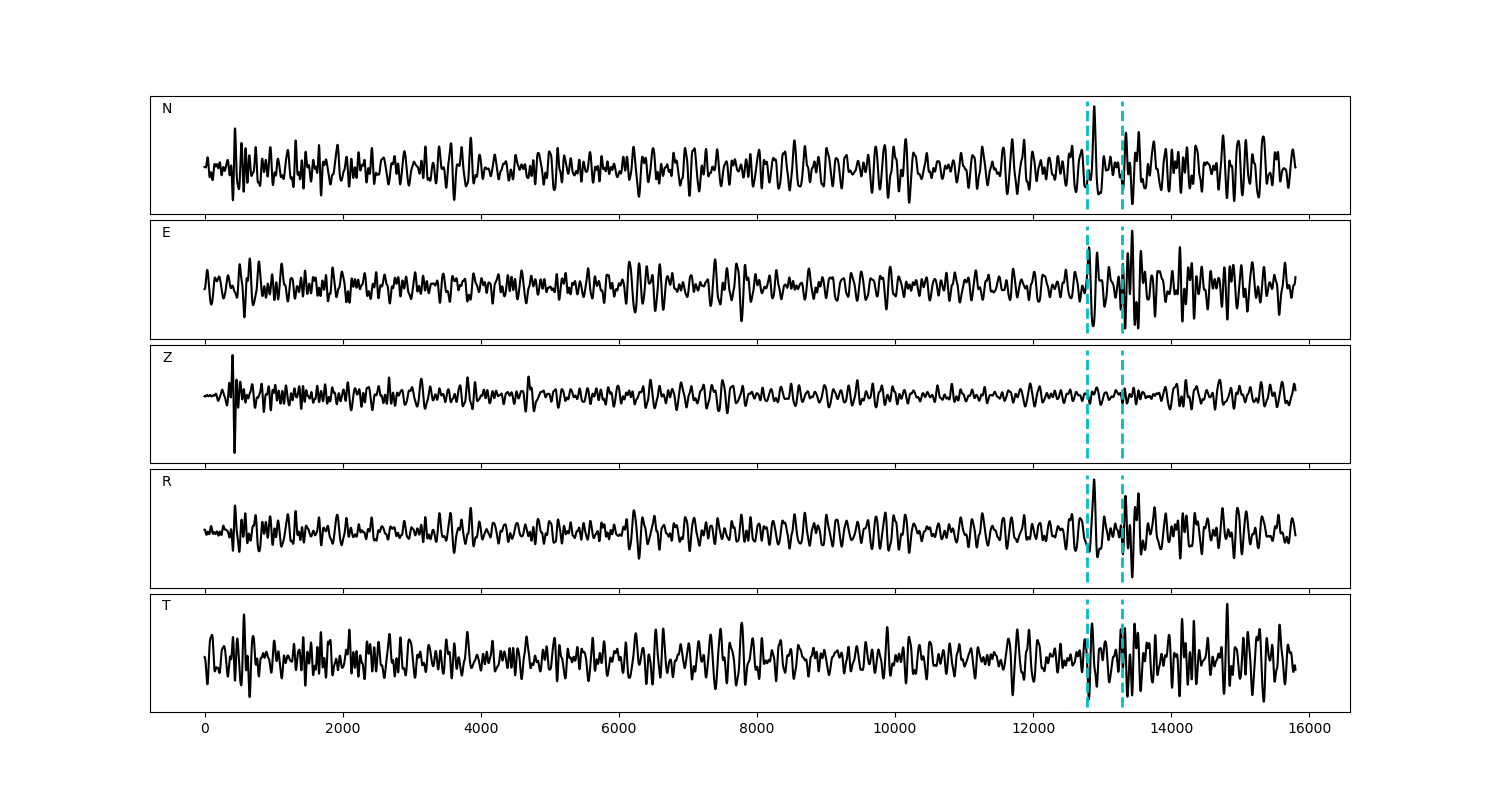Click the 0 x-axis tick label

[205, 730]
